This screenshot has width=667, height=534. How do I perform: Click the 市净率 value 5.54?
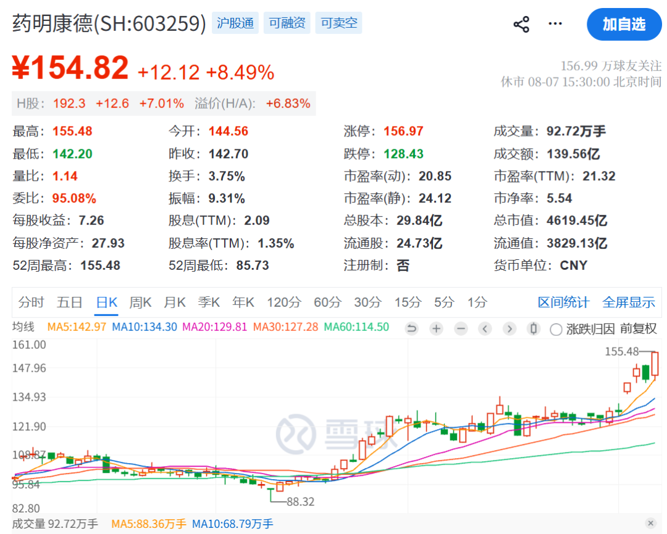[x=559, y=198]
